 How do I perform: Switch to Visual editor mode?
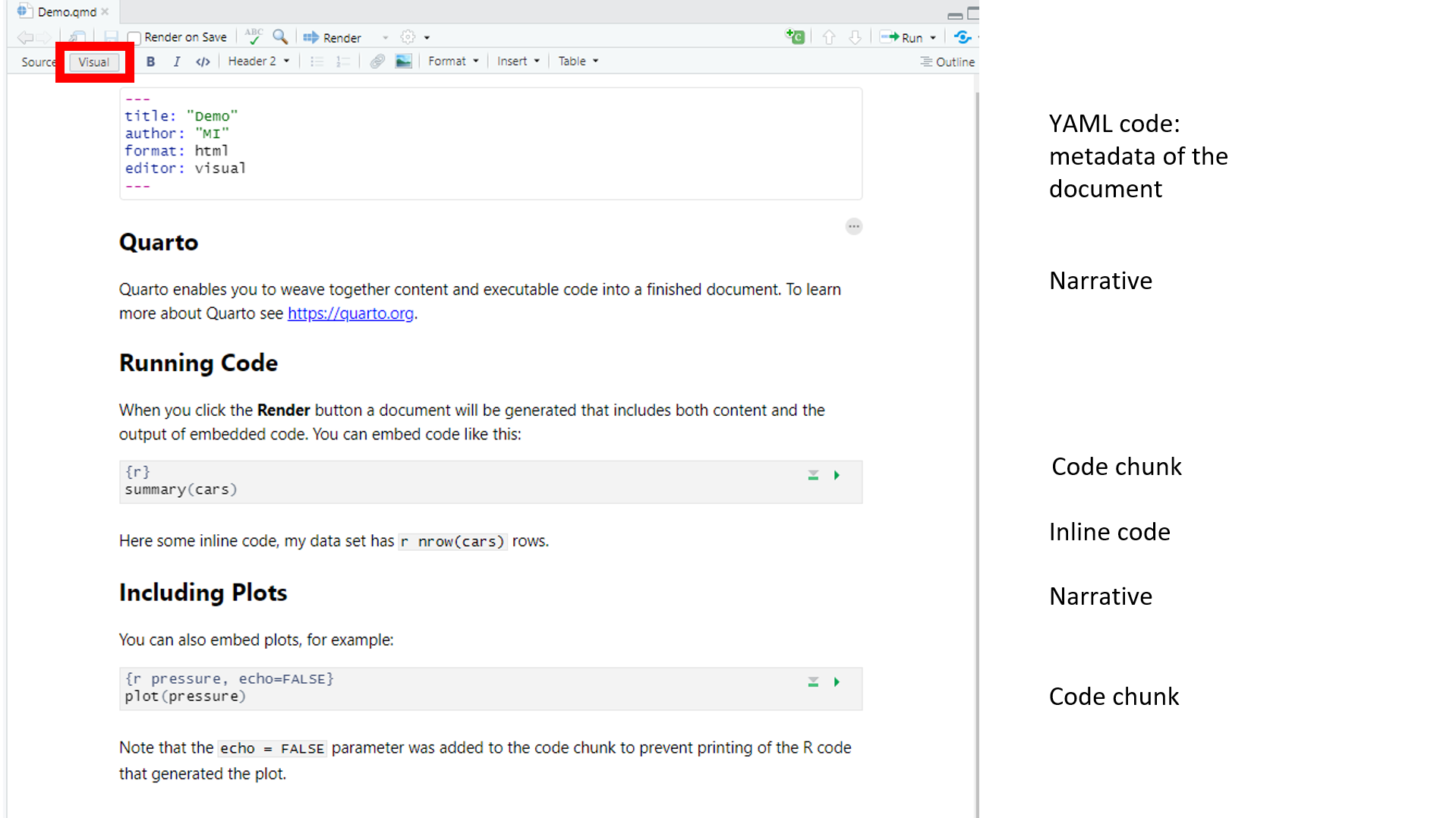(x=94, y=62)
